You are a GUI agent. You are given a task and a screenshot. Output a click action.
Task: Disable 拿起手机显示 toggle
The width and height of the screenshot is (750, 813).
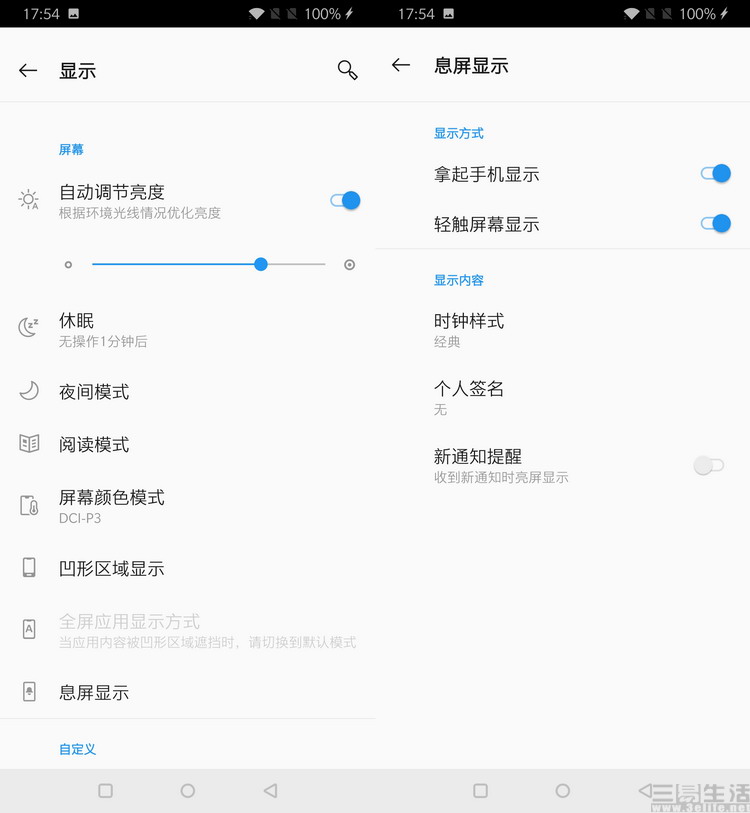tap(715, 174)
